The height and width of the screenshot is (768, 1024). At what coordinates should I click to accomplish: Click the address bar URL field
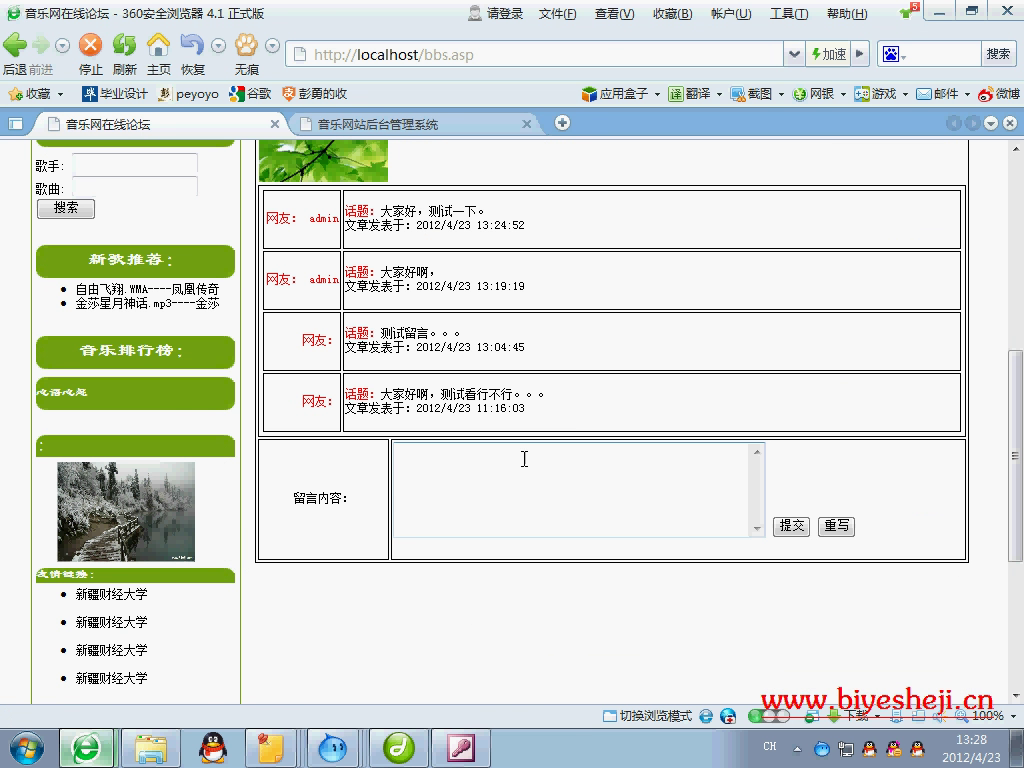pos(536,54)
